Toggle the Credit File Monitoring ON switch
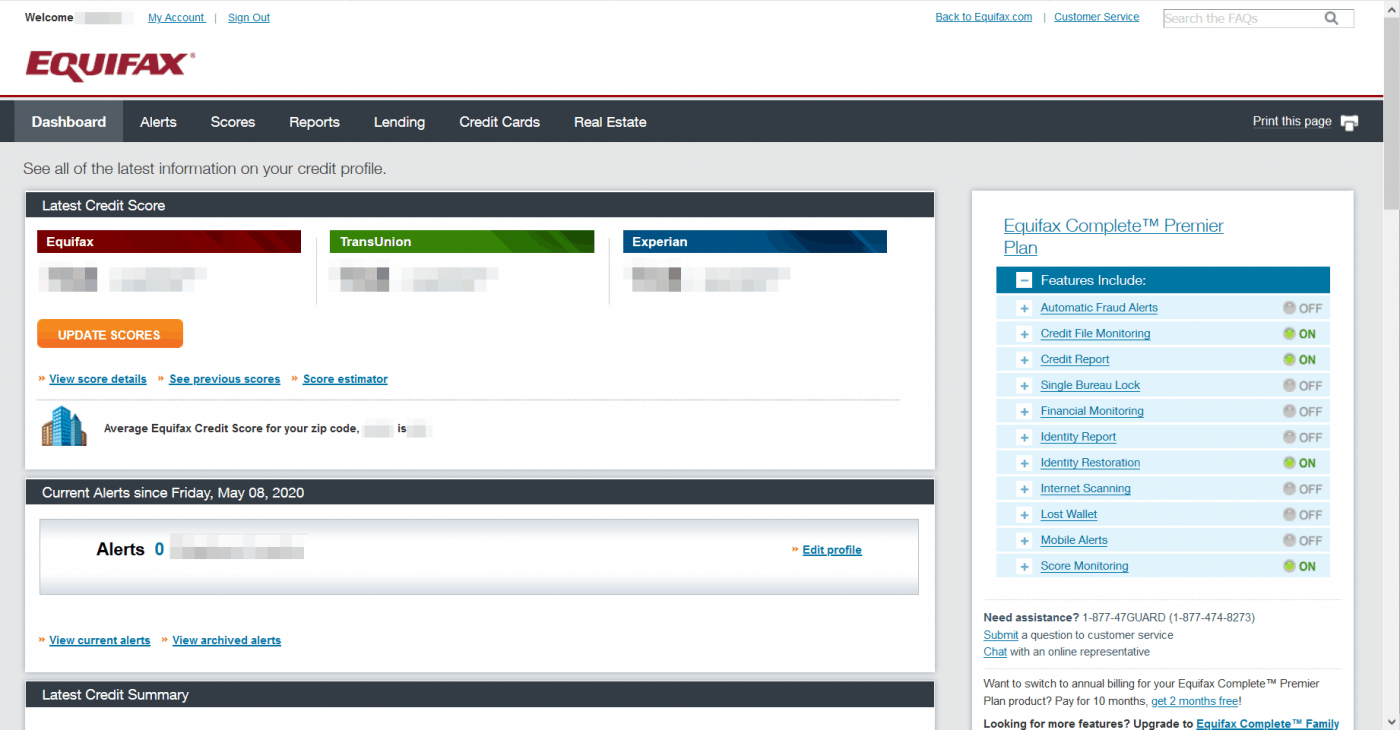The width and height of the screenshot is (1400, 730). point(1300,334)
